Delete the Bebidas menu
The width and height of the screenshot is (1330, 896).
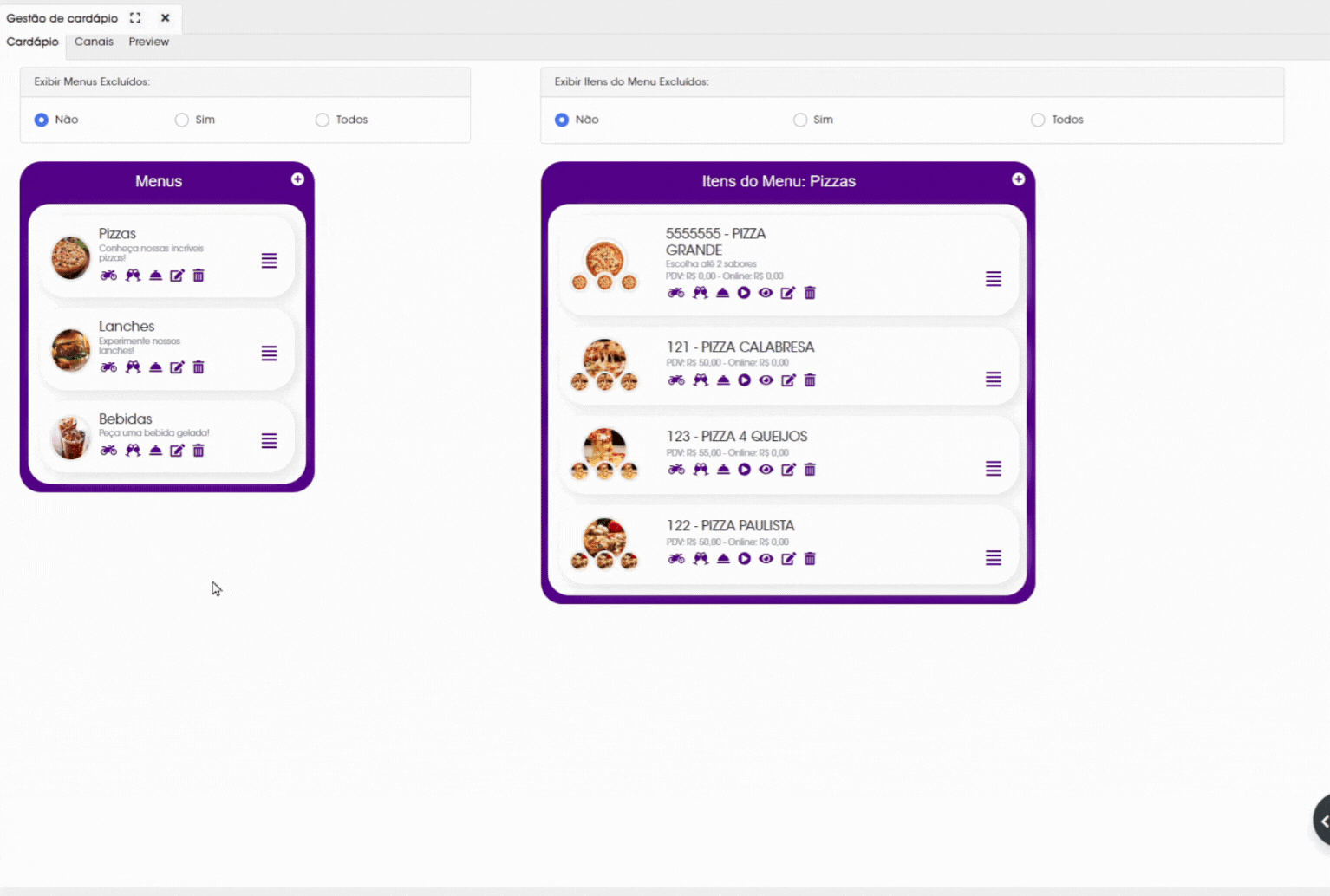coord(199,451)
